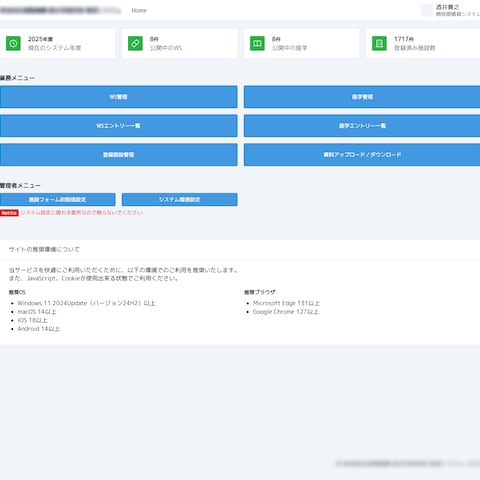Screen dimensions: 480x480
Task: Click the open book icon card
Action: (257, 43)
